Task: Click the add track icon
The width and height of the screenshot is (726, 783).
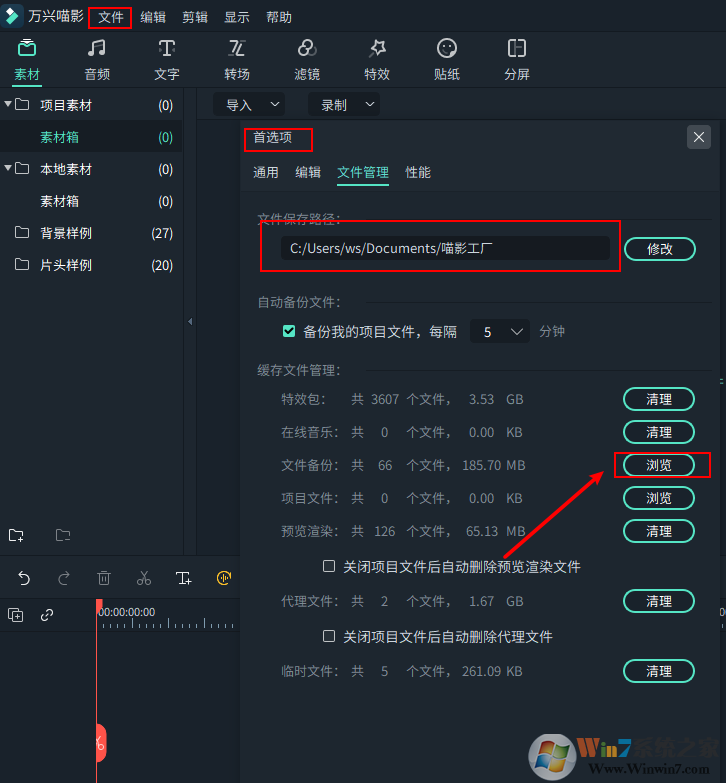Action: (16, 615)
